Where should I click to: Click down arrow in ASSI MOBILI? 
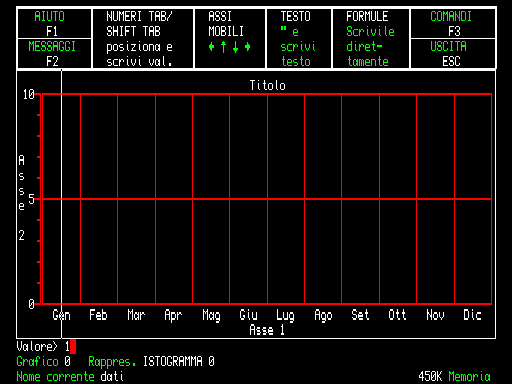coord(235,47)
